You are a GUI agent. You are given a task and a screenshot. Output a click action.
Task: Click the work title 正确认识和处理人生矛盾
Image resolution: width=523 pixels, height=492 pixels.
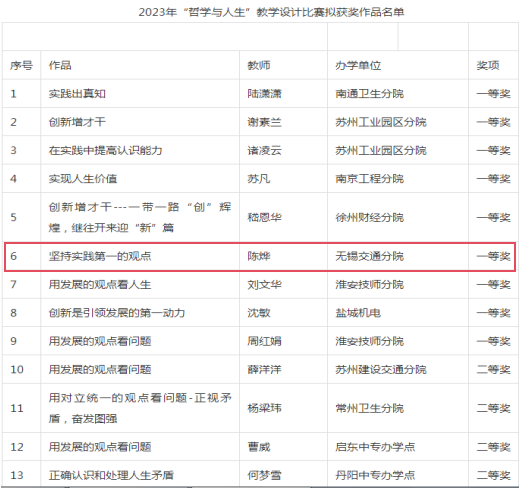click(x=111, y=475)
